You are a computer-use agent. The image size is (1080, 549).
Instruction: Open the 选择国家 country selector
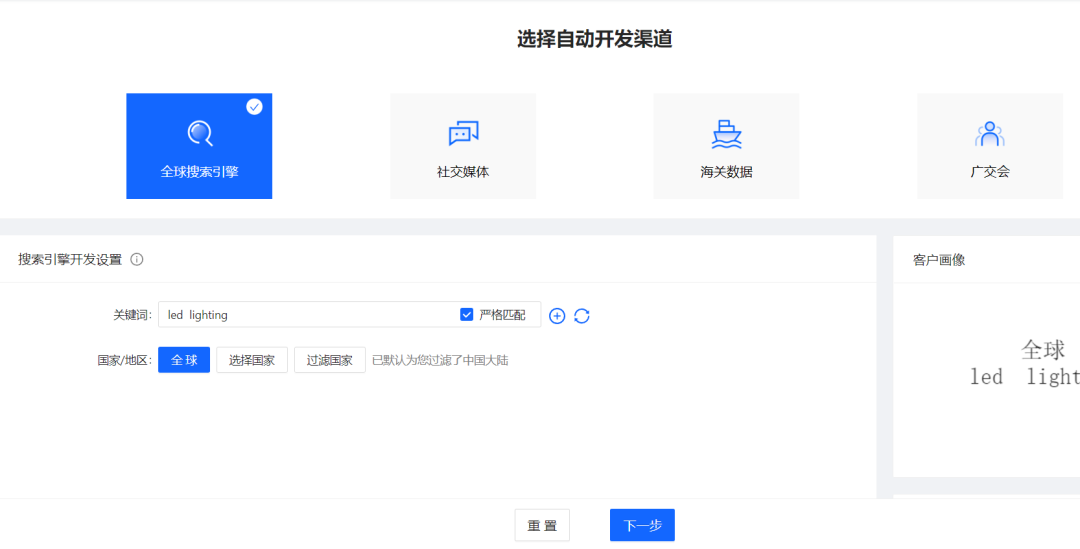tap(252, 360)
